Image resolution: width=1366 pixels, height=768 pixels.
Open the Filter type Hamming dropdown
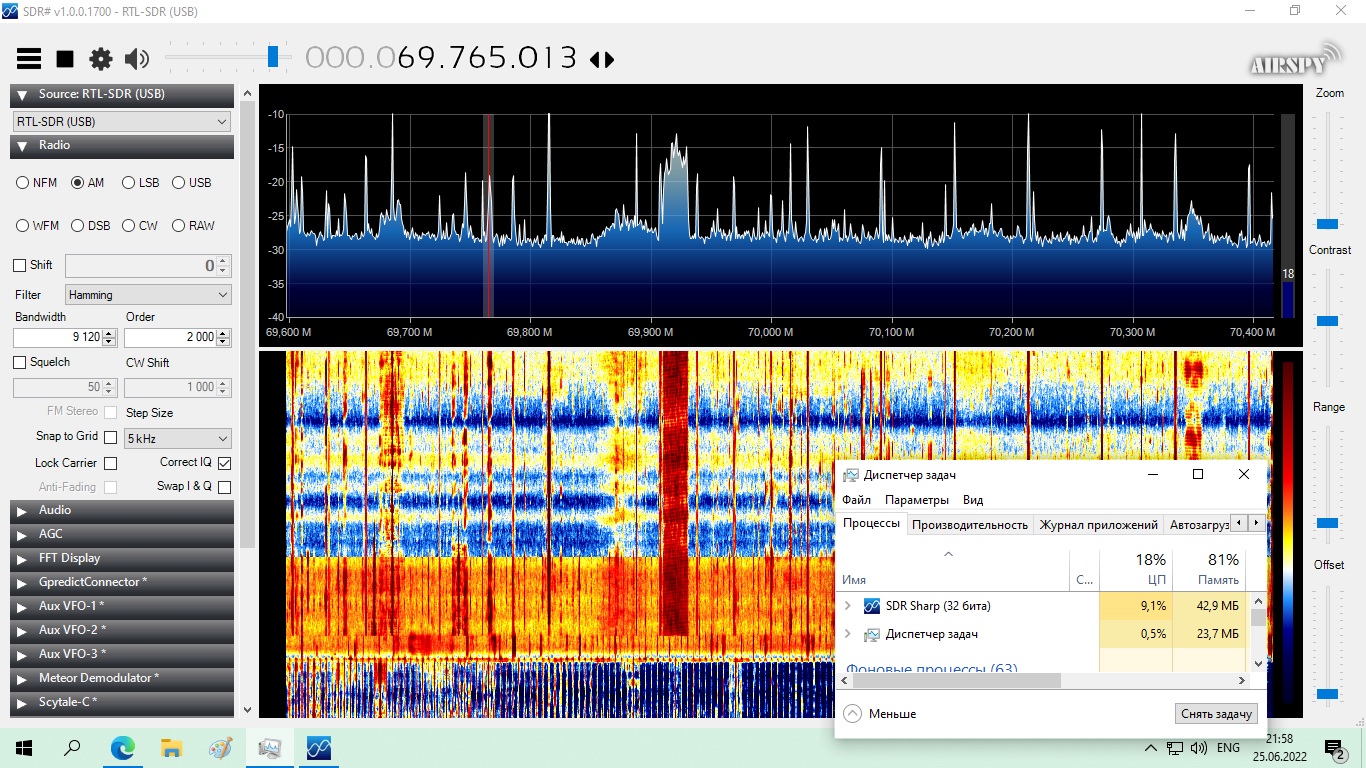[148, 295]
